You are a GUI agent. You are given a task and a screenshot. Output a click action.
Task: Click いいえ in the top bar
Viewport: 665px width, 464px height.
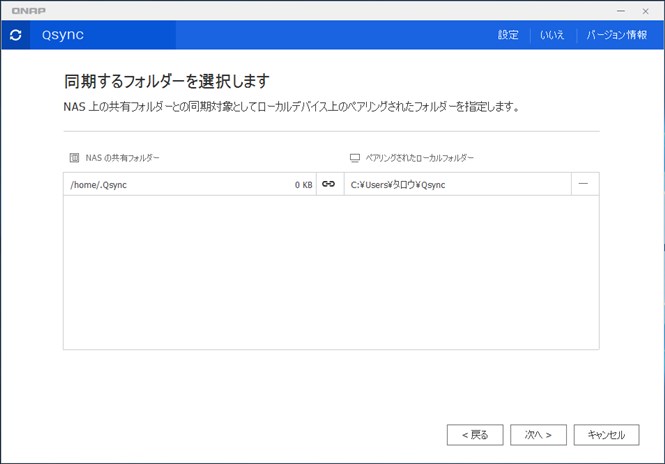[552, 35]
